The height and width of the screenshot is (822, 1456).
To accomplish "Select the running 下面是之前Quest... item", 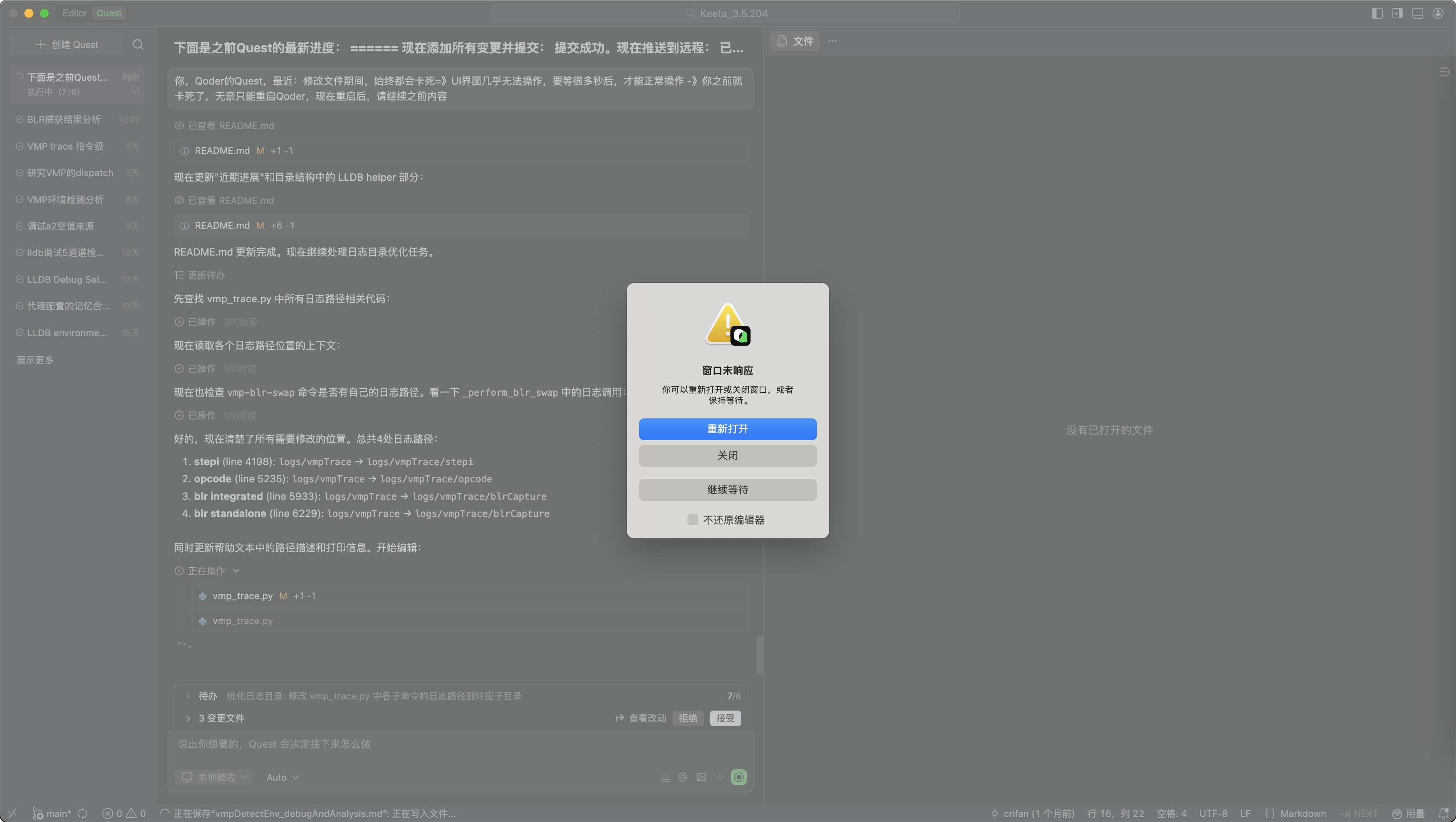I will [x=78, y=84].
